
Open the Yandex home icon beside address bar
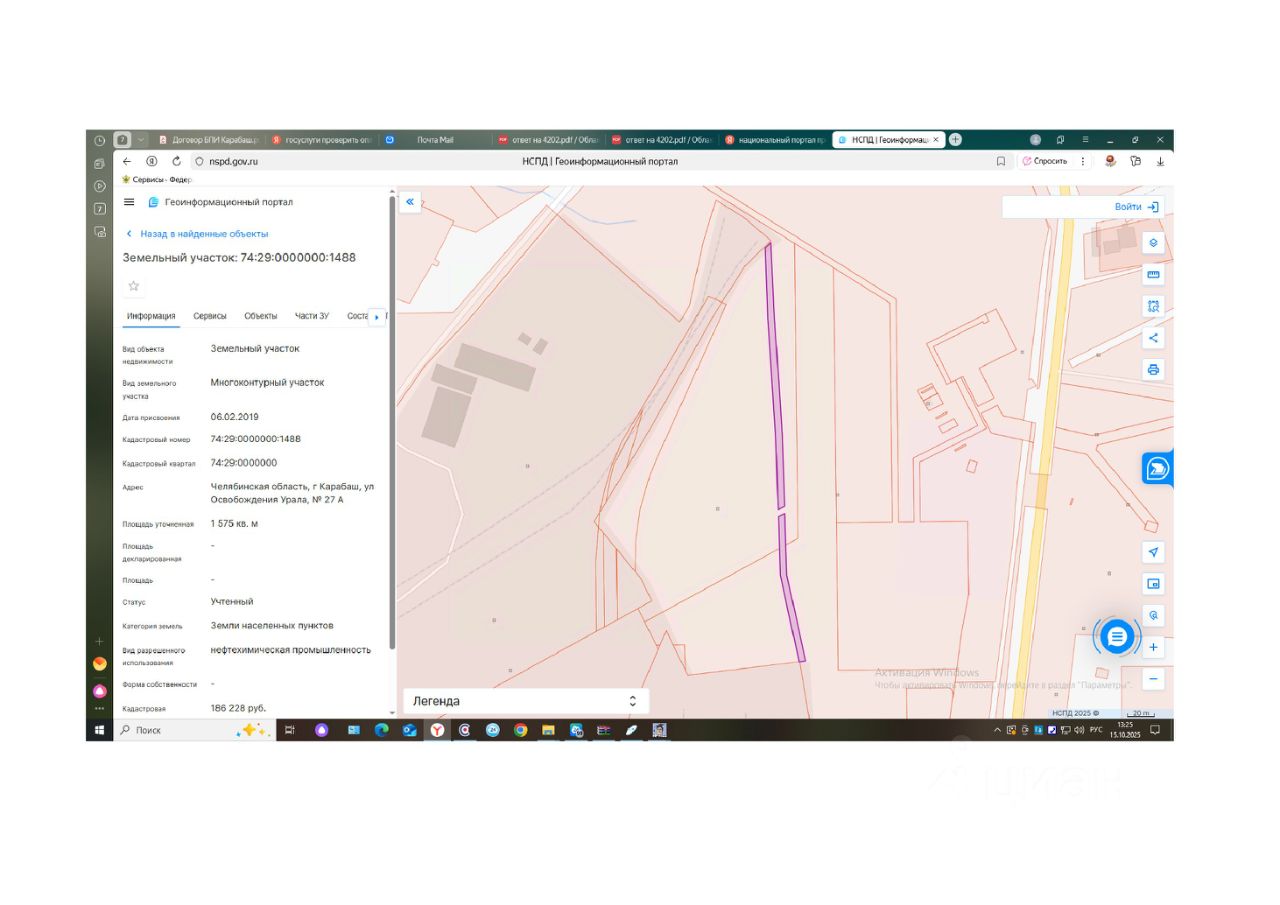point(152,161)
